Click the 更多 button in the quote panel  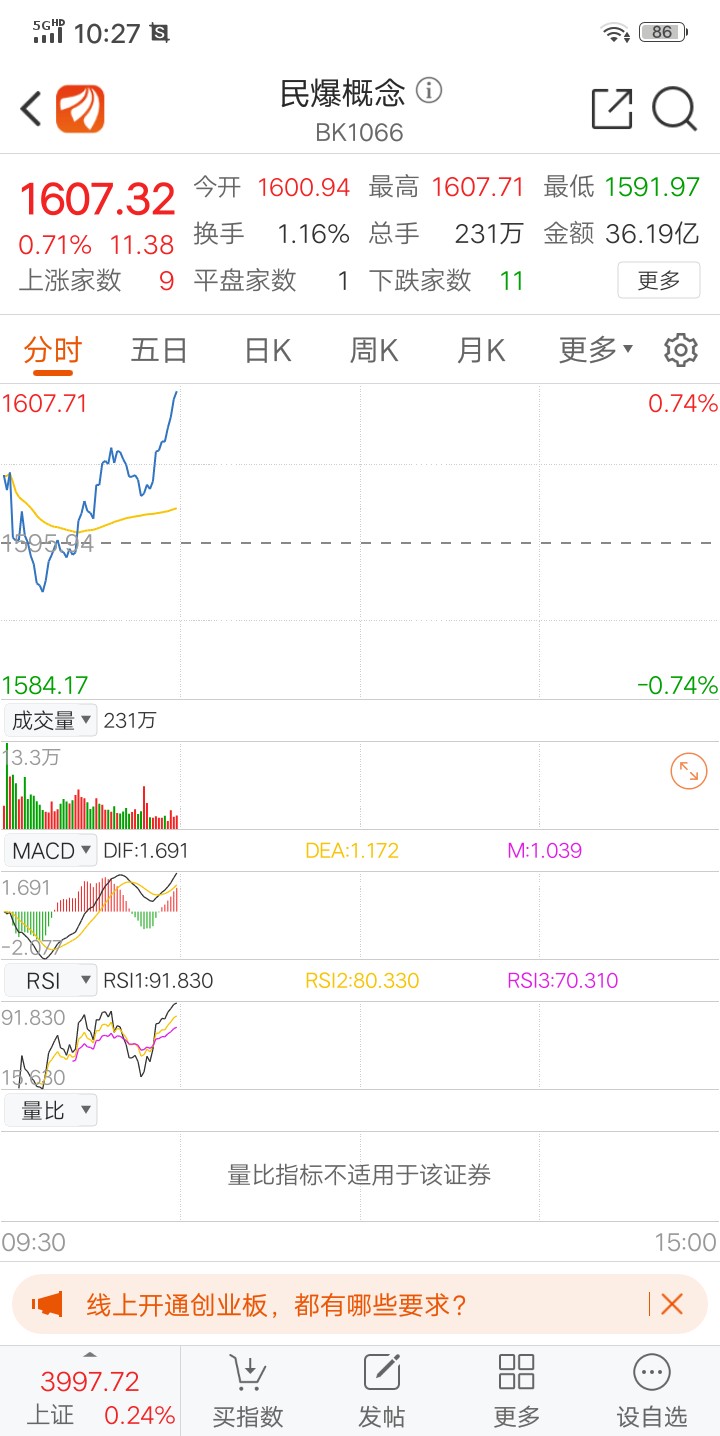659,280
